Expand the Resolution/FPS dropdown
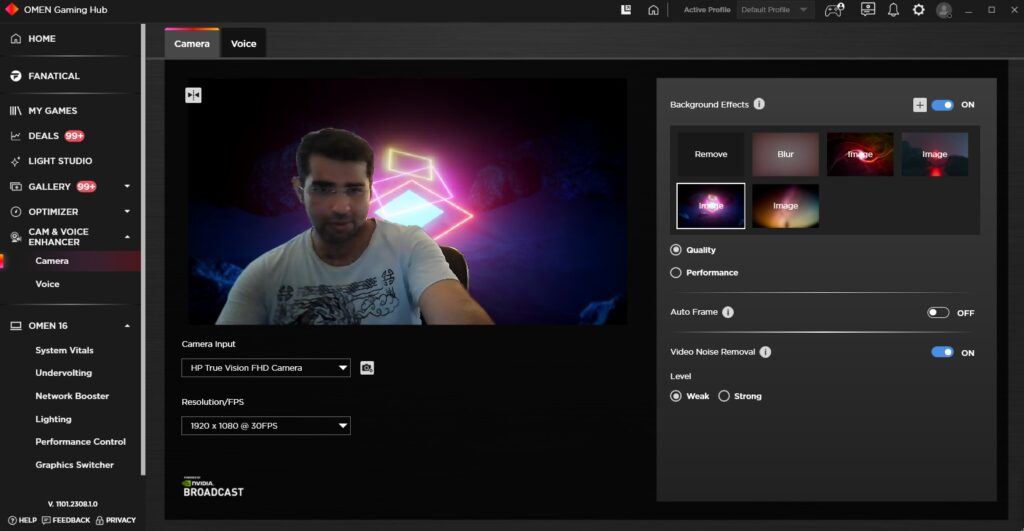The width and height of the screenshot is (1024, 531). coord(266,426)
